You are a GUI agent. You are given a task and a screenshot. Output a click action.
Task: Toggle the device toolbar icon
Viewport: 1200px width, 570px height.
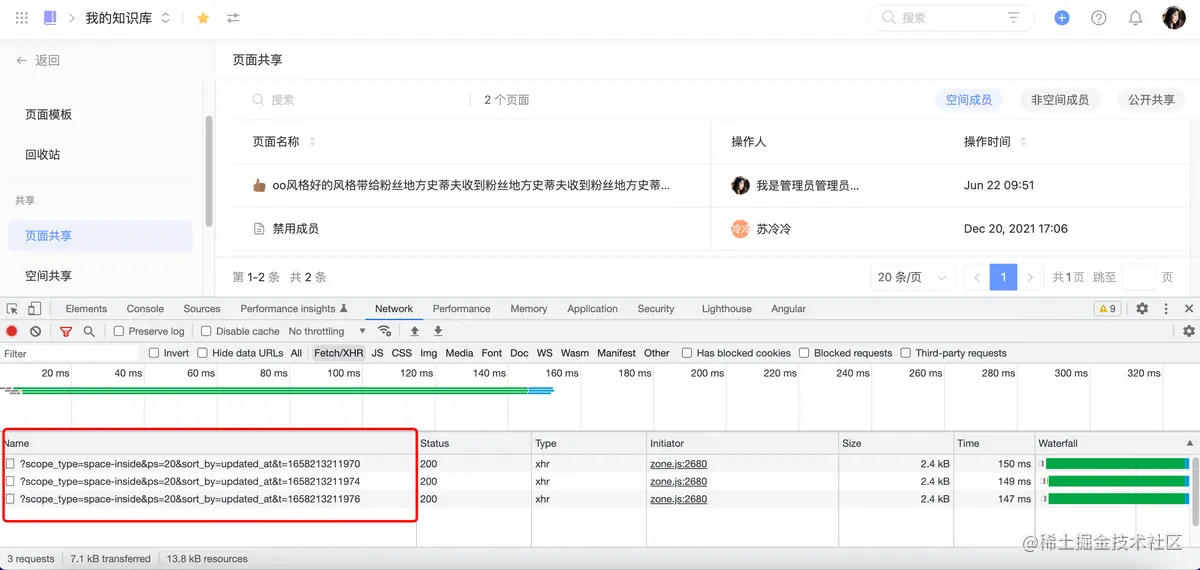click(34, 309)
